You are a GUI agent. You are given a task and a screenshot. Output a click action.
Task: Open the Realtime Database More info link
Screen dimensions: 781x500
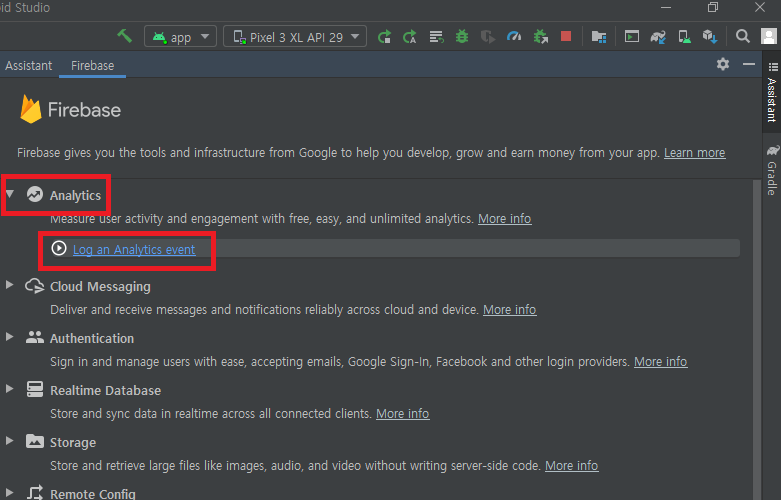pos(402,414)
